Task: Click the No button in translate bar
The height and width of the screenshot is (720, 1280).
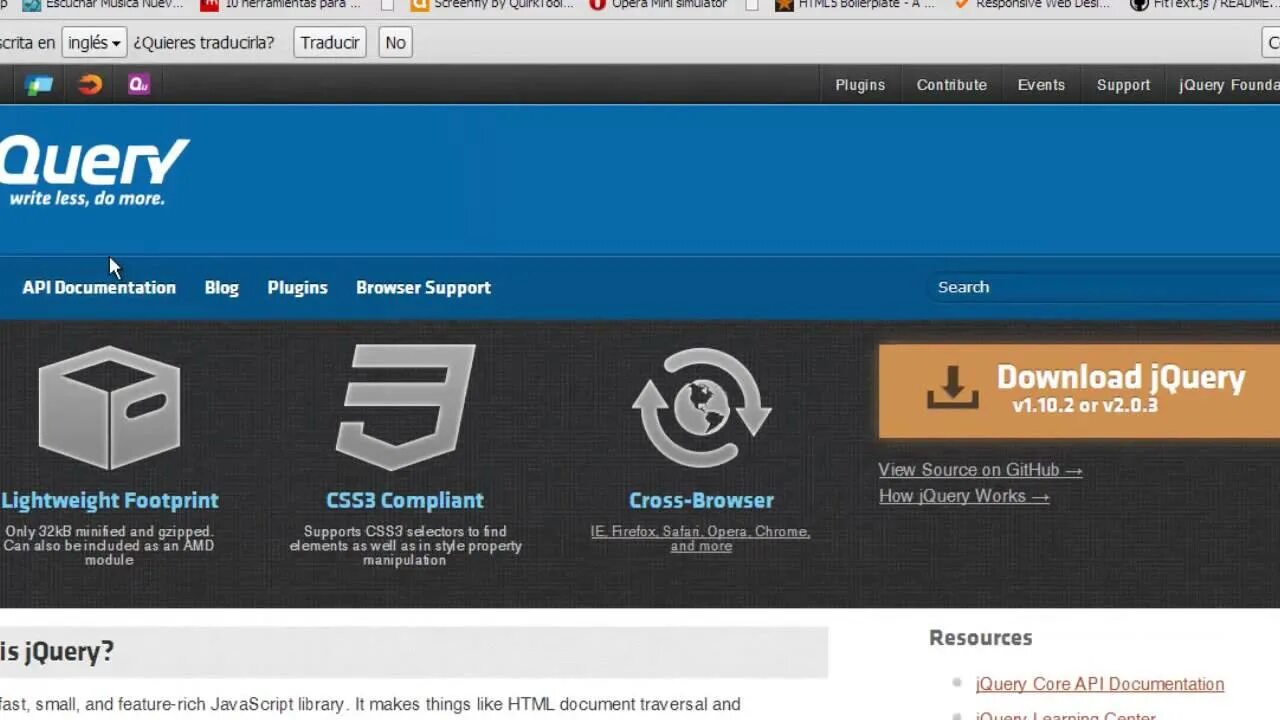Action: 395,43
